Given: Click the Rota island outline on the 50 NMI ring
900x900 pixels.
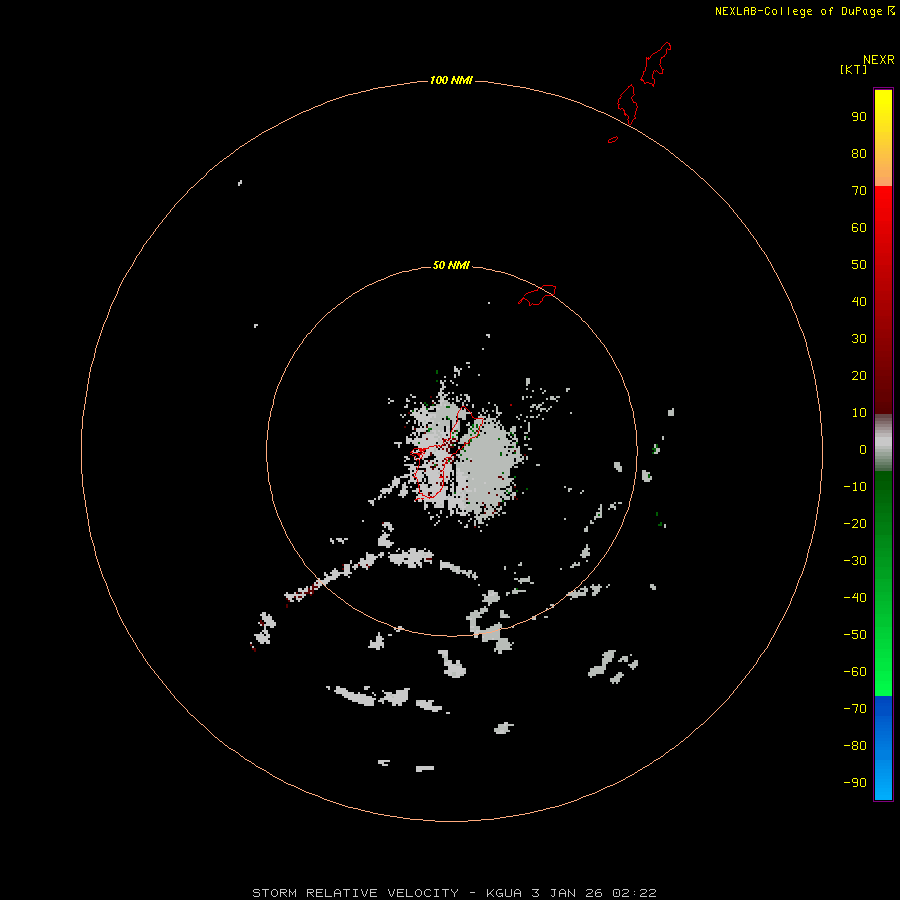Looking at the screenshot, I should (537, 295).
